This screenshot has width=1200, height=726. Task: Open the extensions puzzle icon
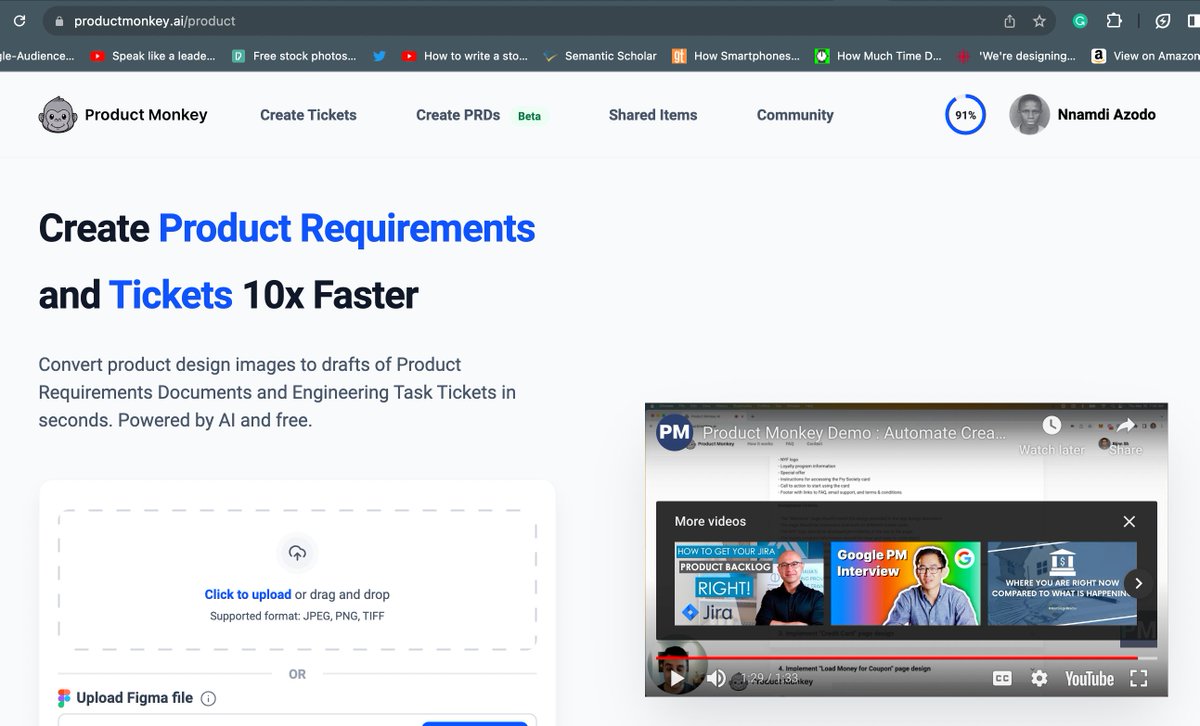pos(1114,20)
